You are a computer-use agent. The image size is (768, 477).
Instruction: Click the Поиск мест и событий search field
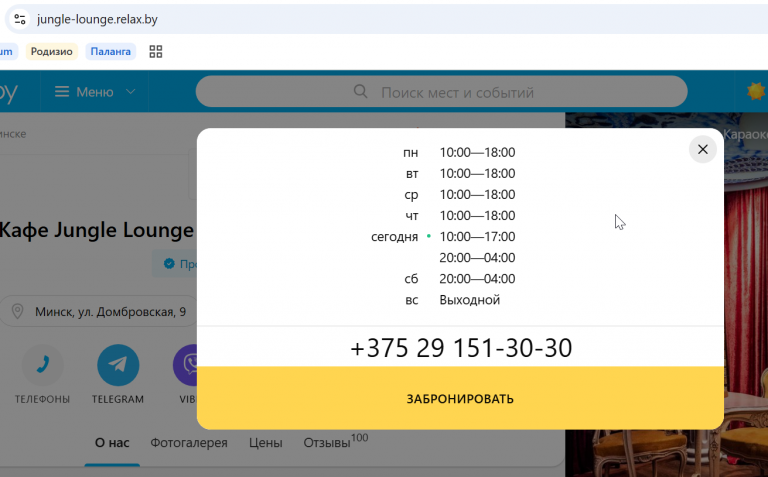pos(442,92)
